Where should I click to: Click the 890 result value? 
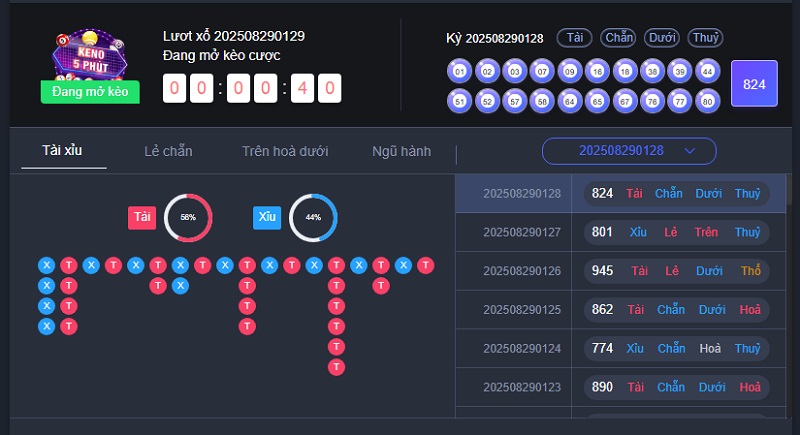click(602, 387)
